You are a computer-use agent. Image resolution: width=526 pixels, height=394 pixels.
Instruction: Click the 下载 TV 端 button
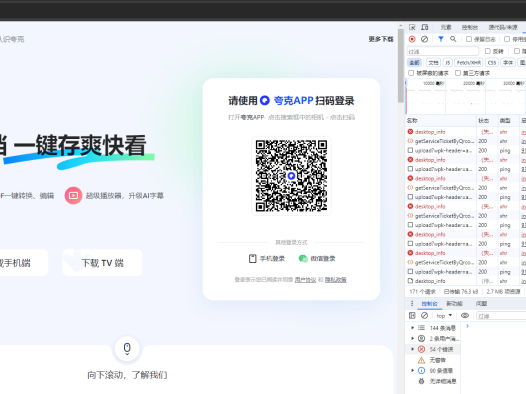click(x=102, y=263)
